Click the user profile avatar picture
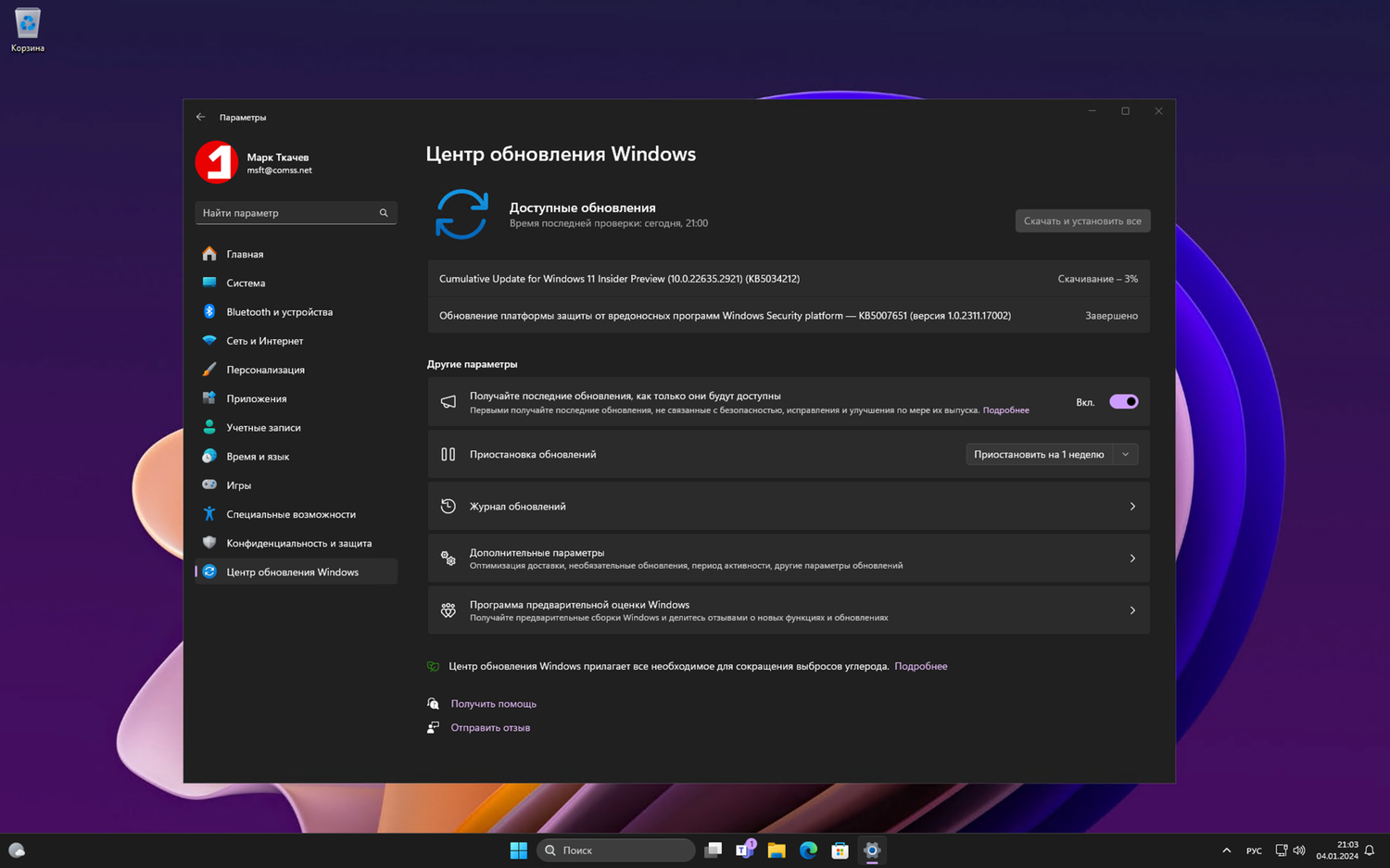 (217, 162)
